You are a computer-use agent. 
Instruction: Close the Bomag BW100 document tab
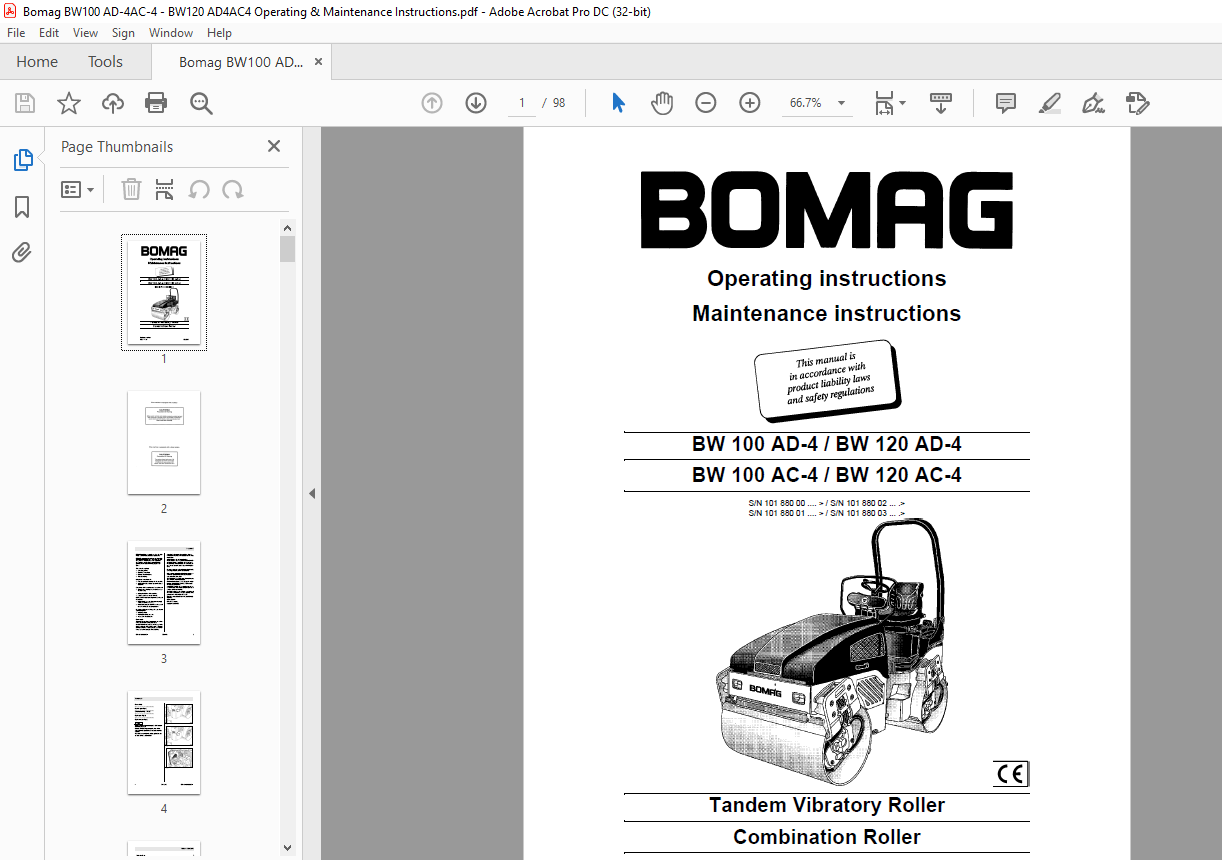318,62
